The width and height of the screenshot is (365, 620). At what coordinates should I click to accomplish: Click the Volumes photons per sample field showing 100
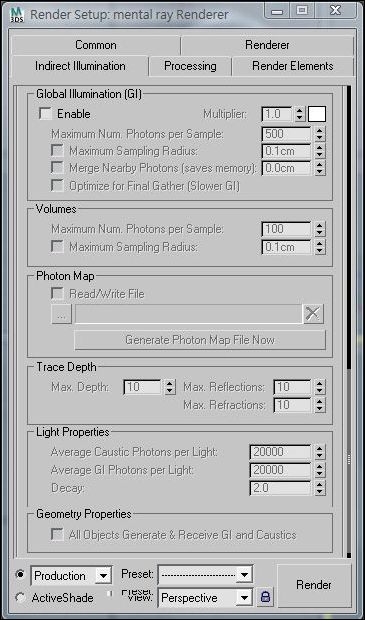pos(287,229)
